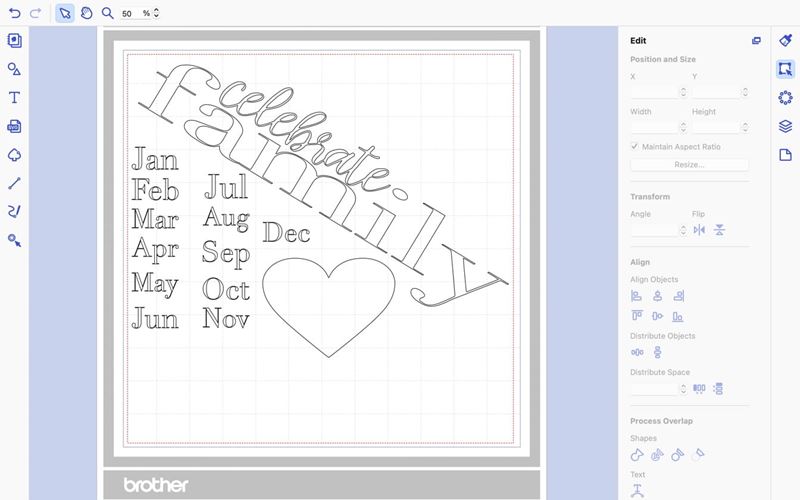Viewport: 800px width, 500px height.
Task: Click the SVG import icon
Action: pos(15,126)
